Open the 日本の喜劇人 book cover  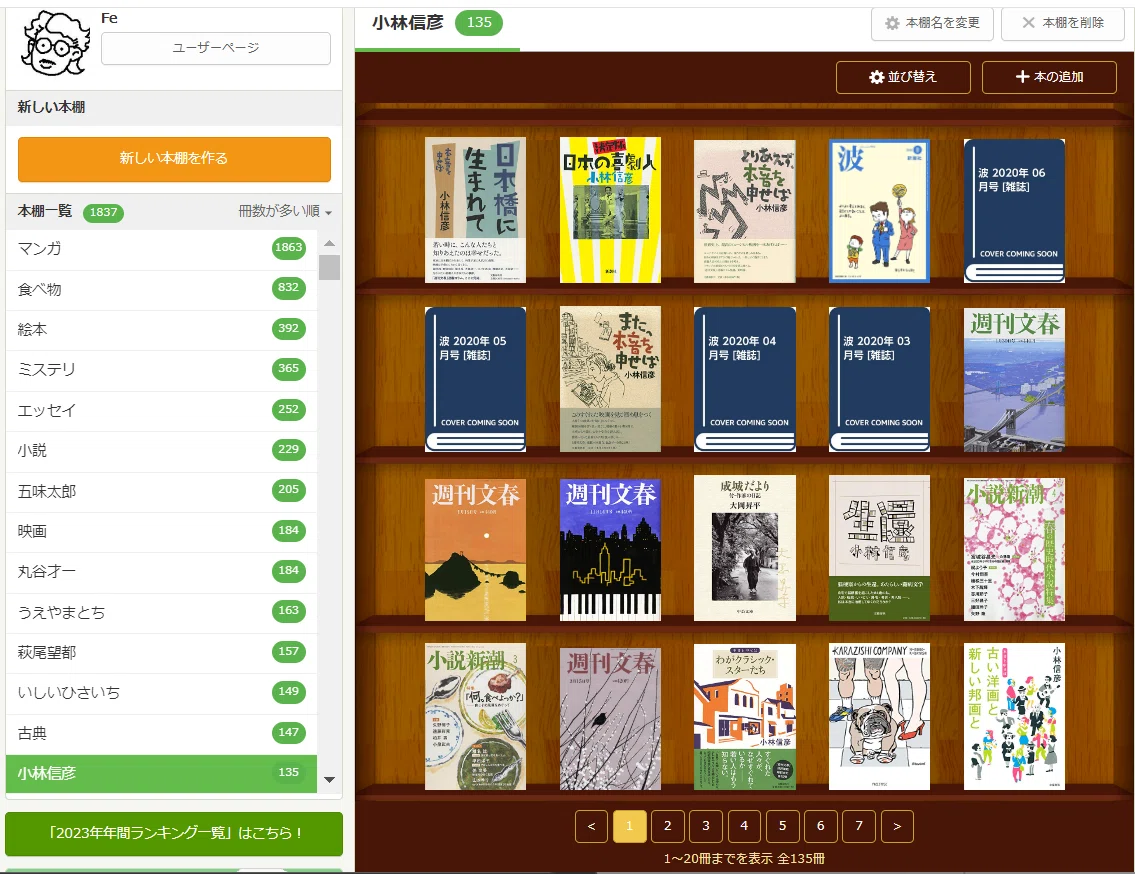click(x=610, y=210)
